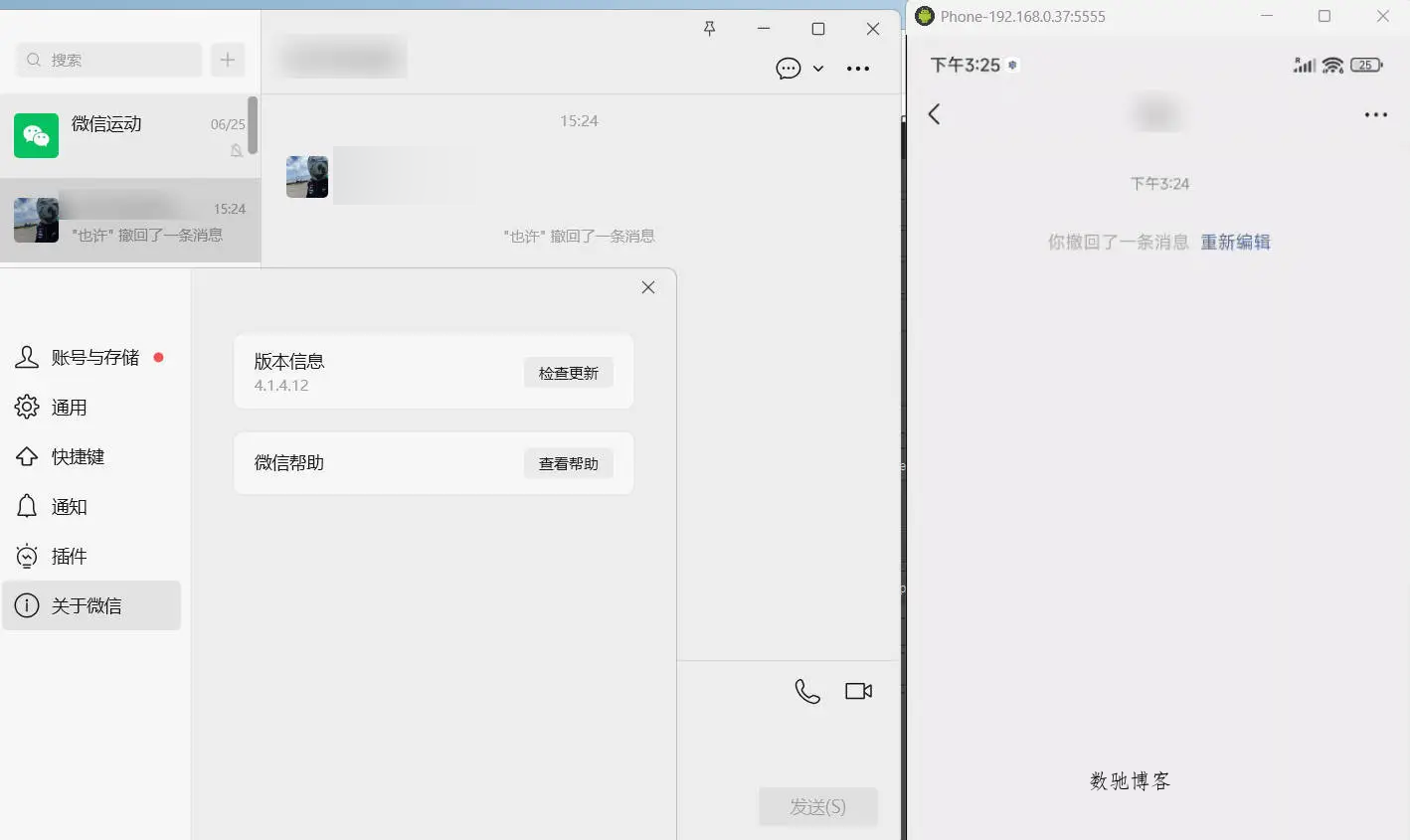
Task: Click the contact avatar in chat
Action: pyautogui.click(x=307, y=177)
